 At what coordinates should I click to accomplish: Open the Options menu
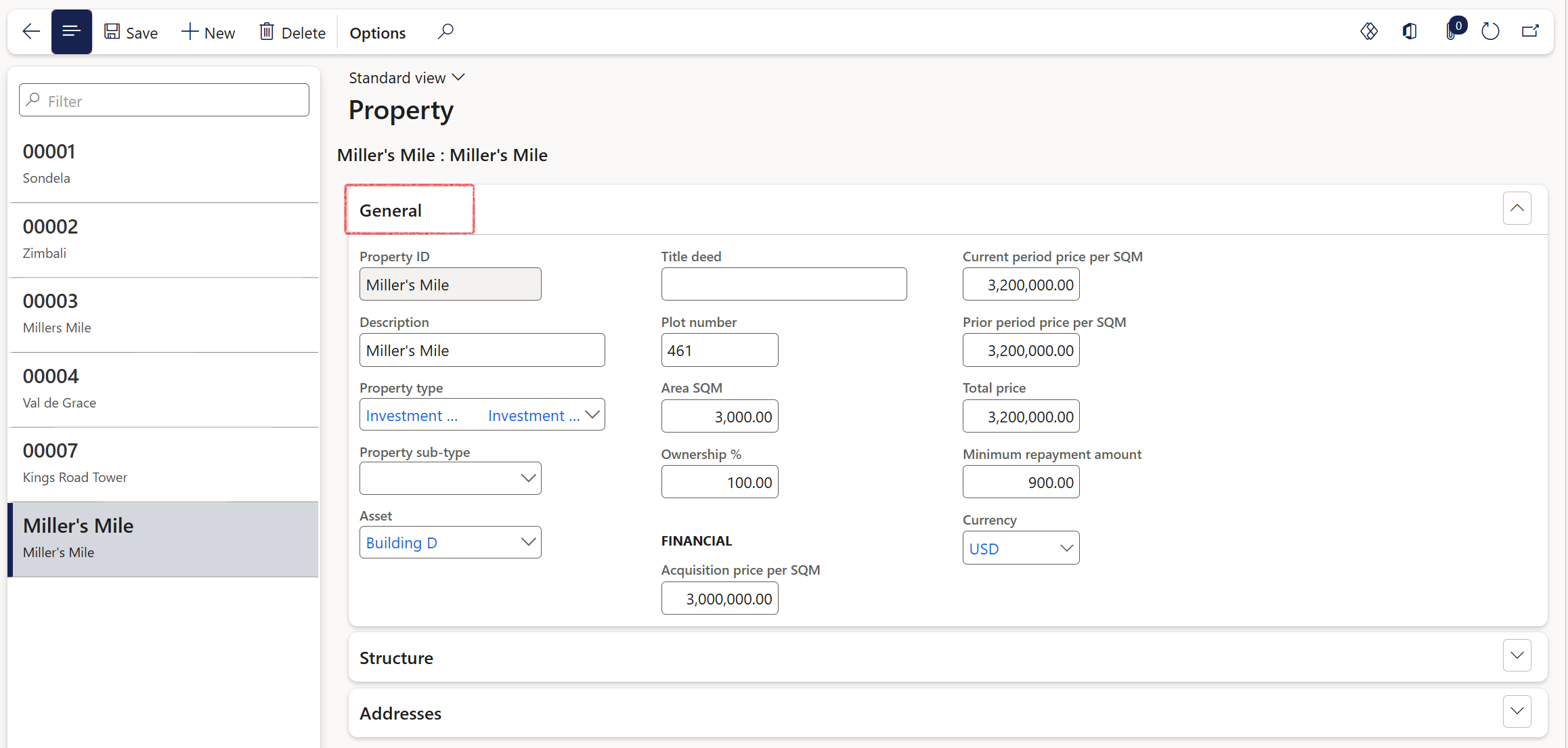pyautogui.click(x=377, y=32)
